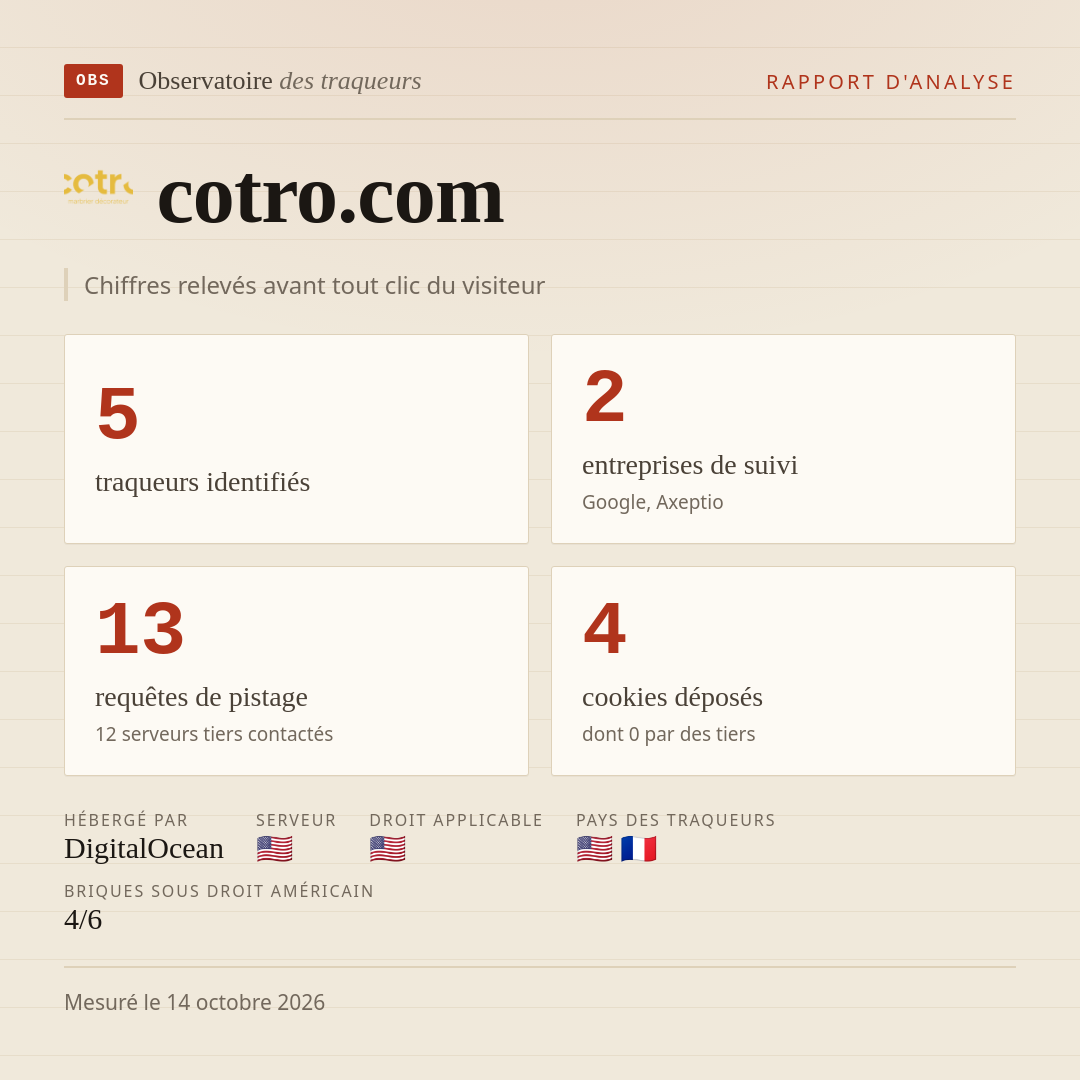Screen dimensions: 1080x1080
Task: Select the 'Observatoire des traqueurs' title
Action: [280, 81]
